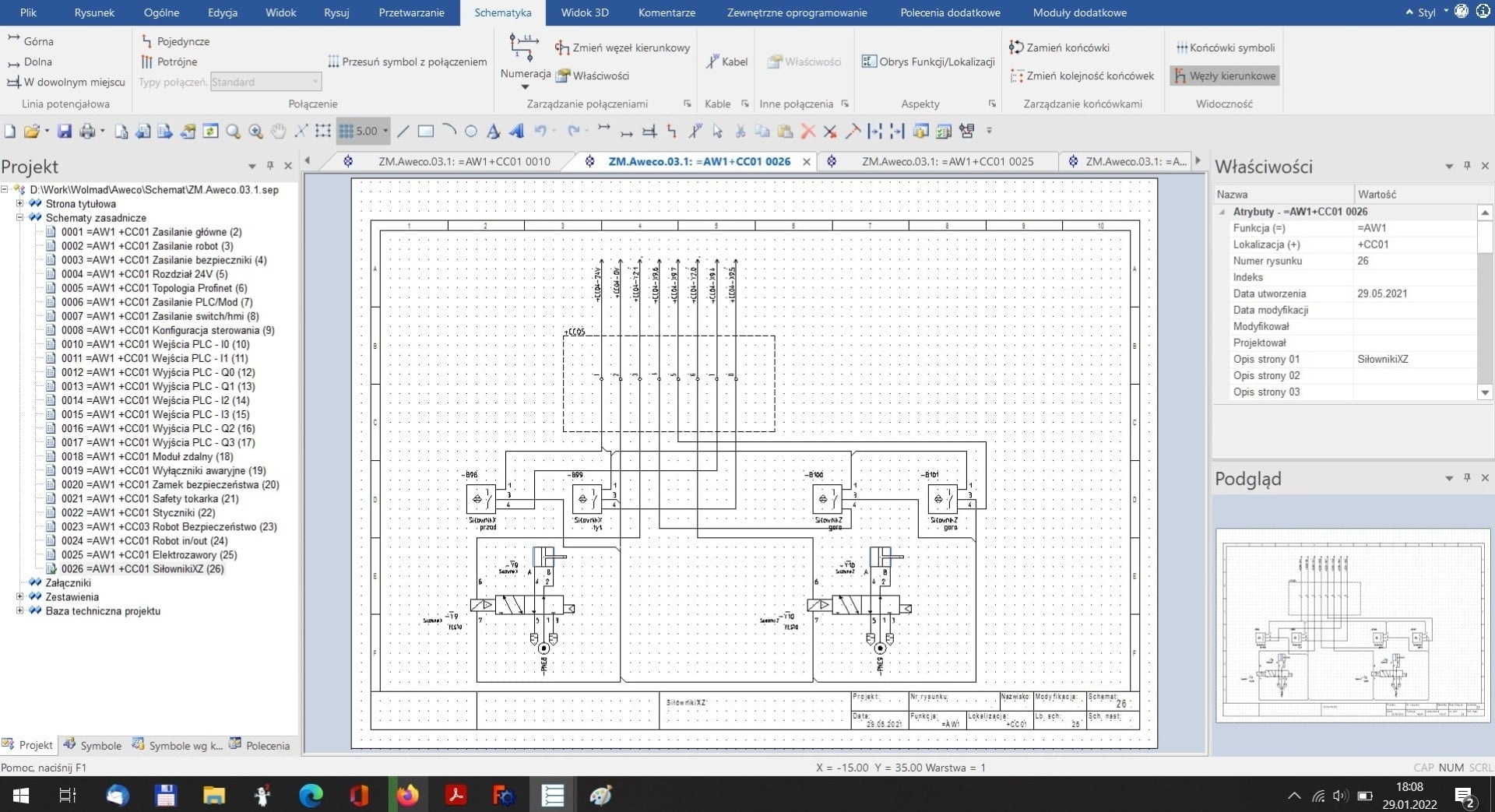The image size is (1495, 812).
Task: Click the scissors cut icon
Action: pos(740,132)
